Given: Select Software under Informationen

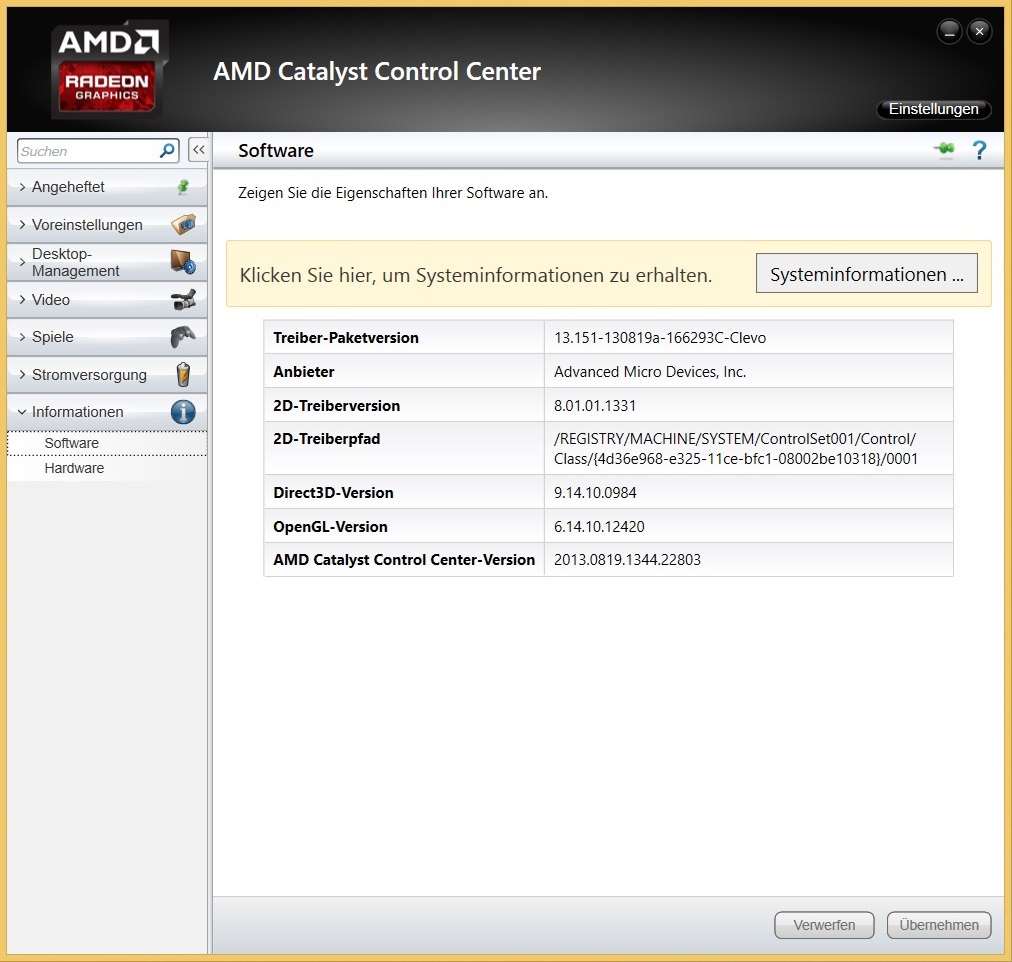Looking at the screenshot, I should point(107,443).
